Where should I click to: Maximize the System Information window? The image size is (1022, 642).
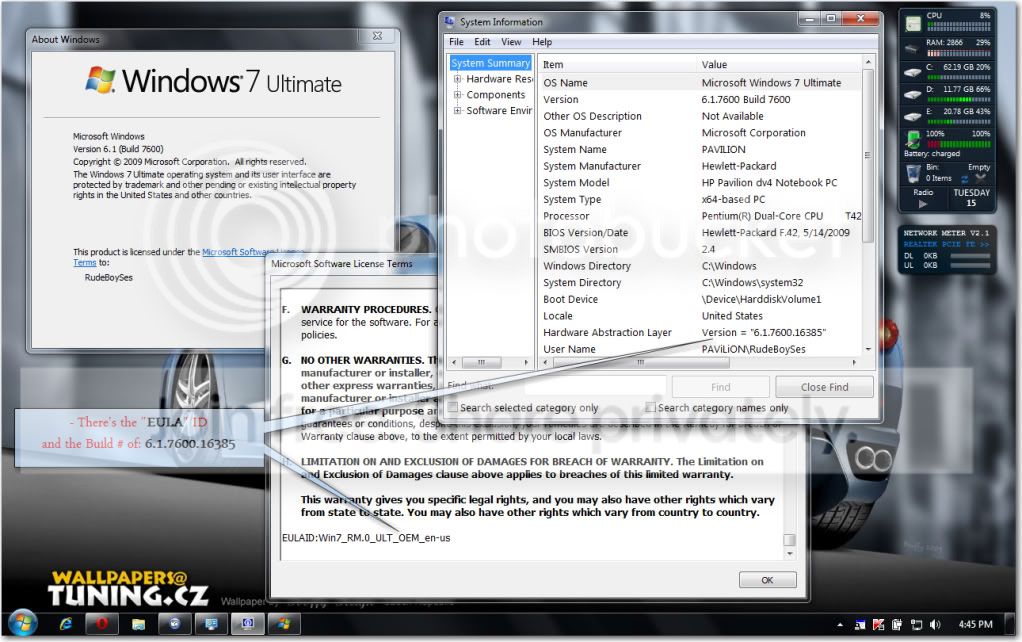click(830, 19)
